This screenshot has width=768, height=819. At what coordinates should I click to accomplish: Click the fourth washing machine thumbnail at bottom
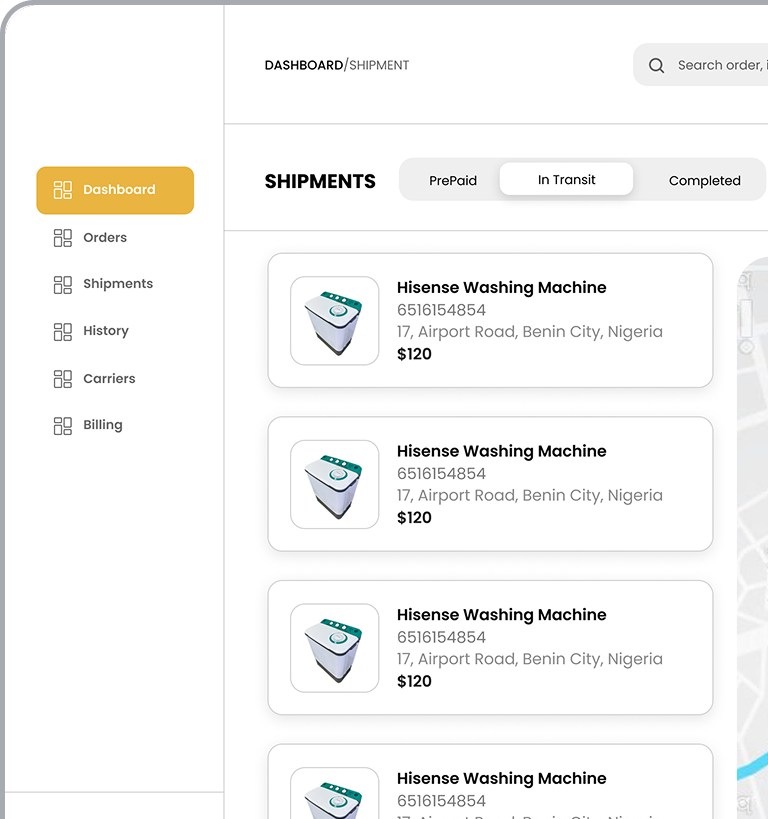coord(334,793)
